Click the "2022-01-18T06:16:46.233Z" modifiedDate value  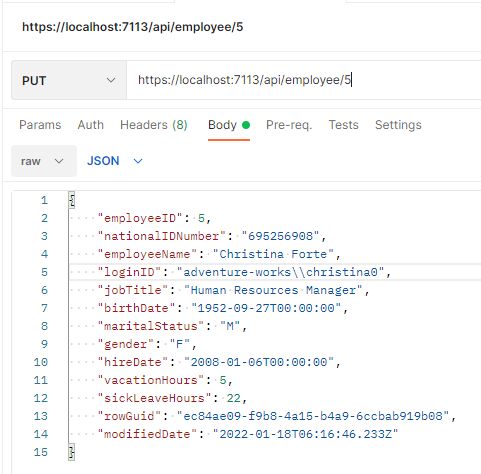(306, 434)
